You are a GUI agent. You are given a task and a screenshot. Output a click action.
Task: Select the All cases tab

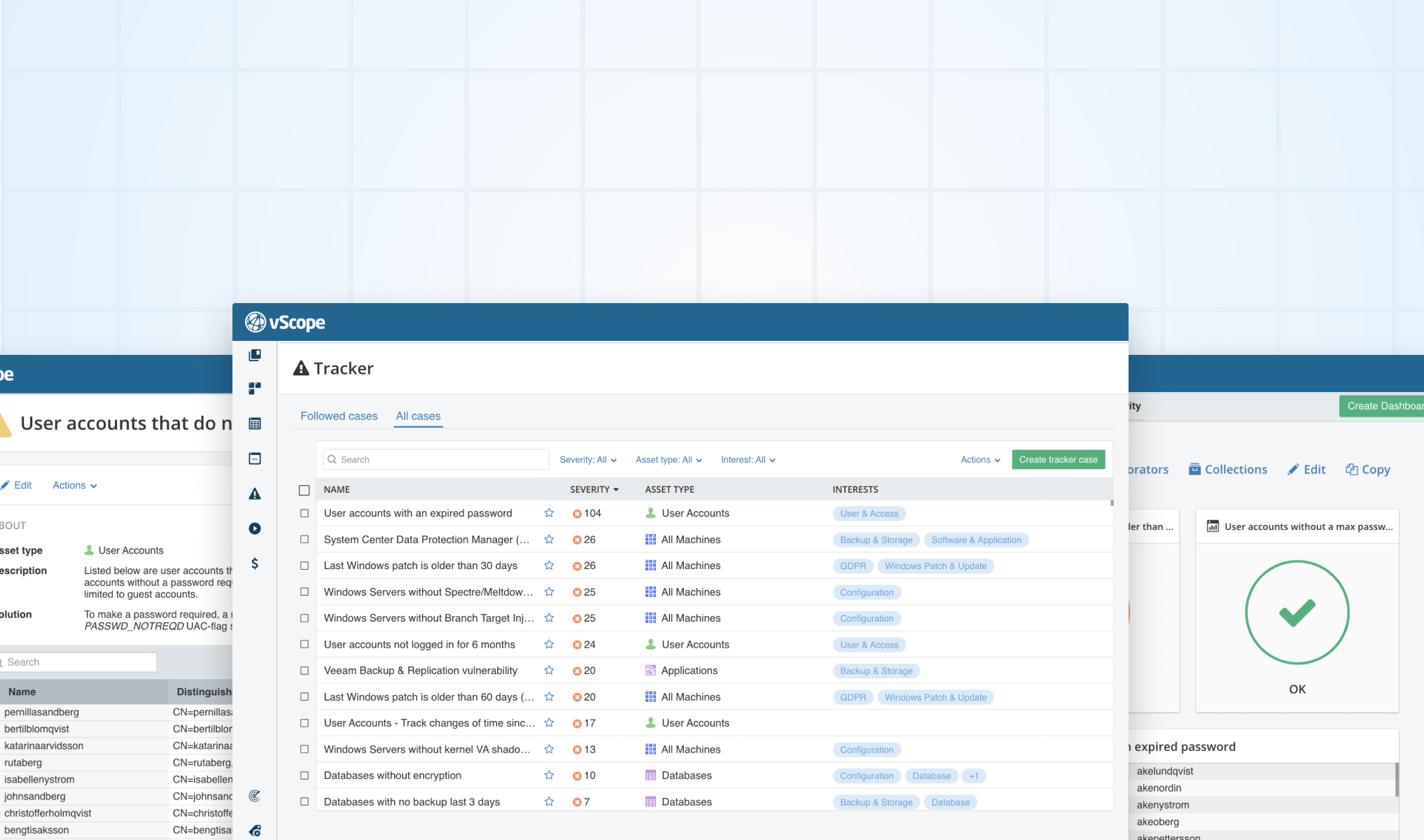(418, 415)
